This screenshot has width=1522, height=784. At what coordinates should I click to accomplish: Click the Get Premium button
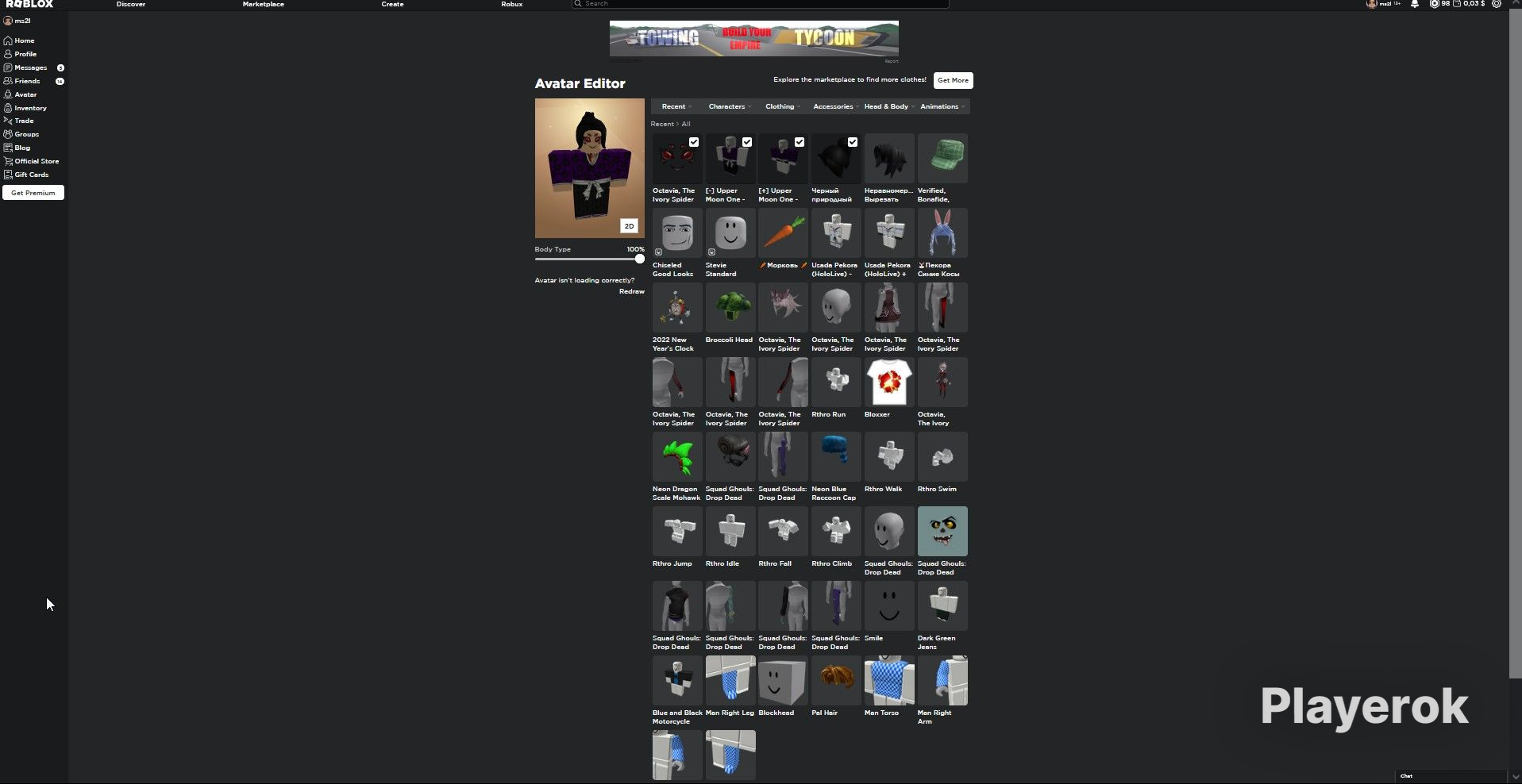coord(33,193)
